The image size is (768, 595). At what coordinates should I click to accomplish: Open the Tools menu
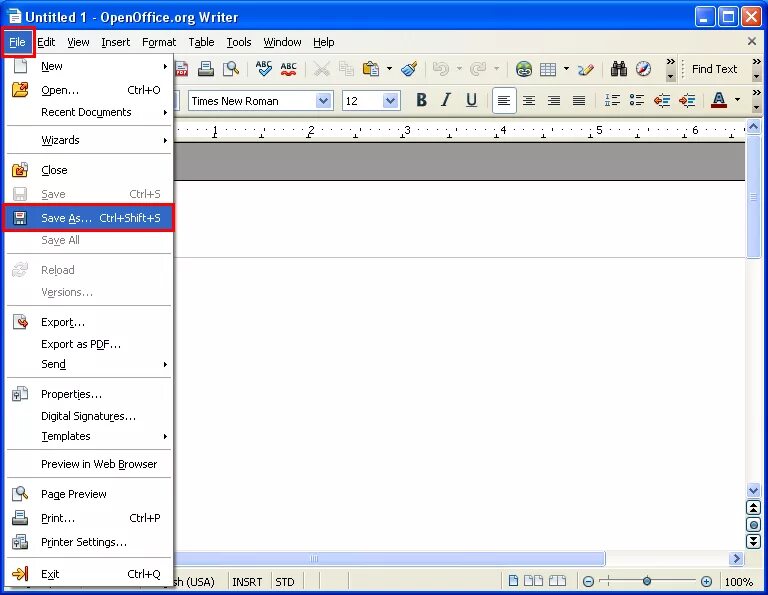pos(239,43)
